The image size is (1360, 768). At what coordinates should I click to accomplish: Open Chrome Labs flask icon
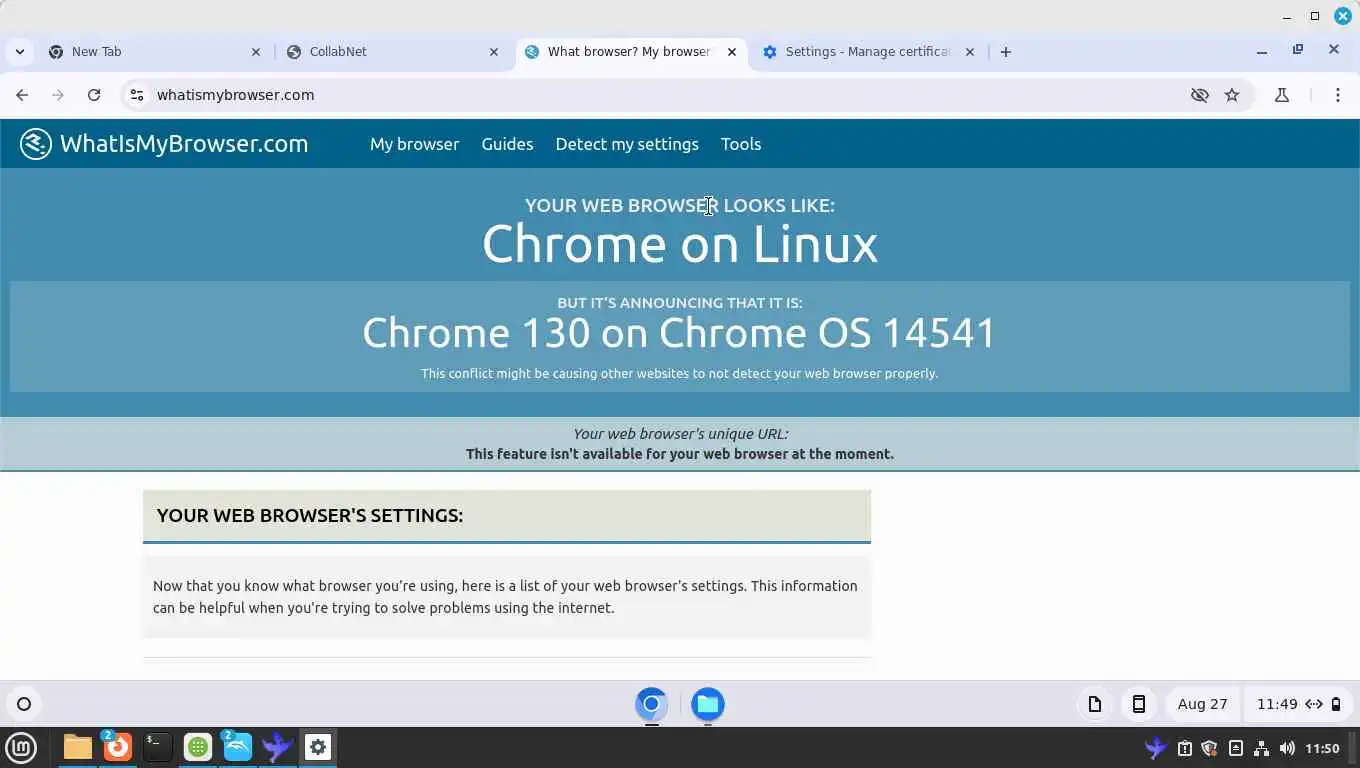click(x=1281, y=95)
